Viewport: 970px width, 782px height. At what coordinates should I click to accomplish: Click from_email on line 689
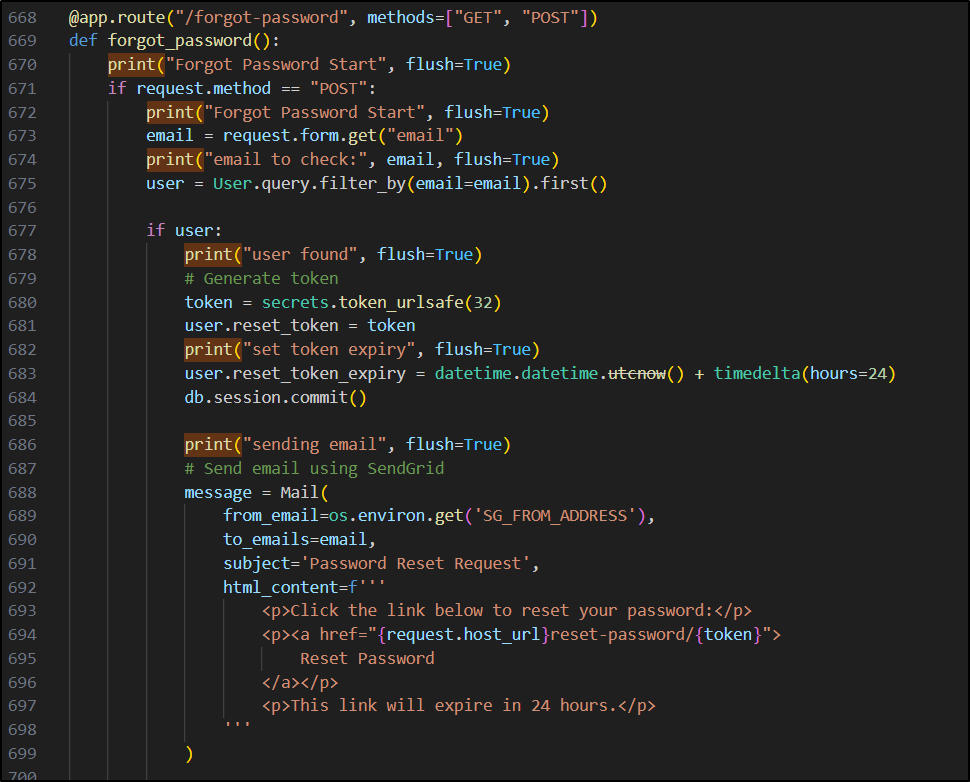[271, 515]
